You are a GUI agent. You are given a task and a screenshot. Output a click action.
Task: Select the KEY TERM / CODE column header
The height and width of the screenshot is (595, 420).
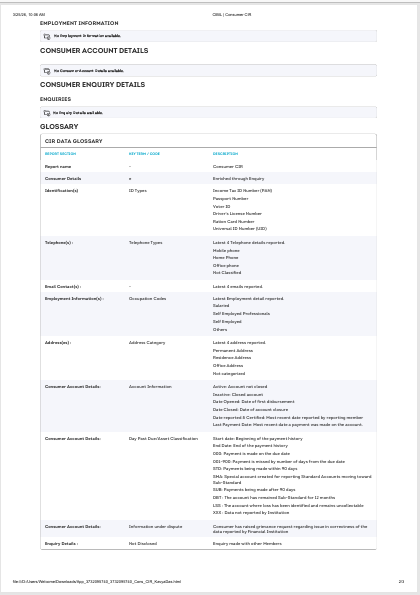144,154
